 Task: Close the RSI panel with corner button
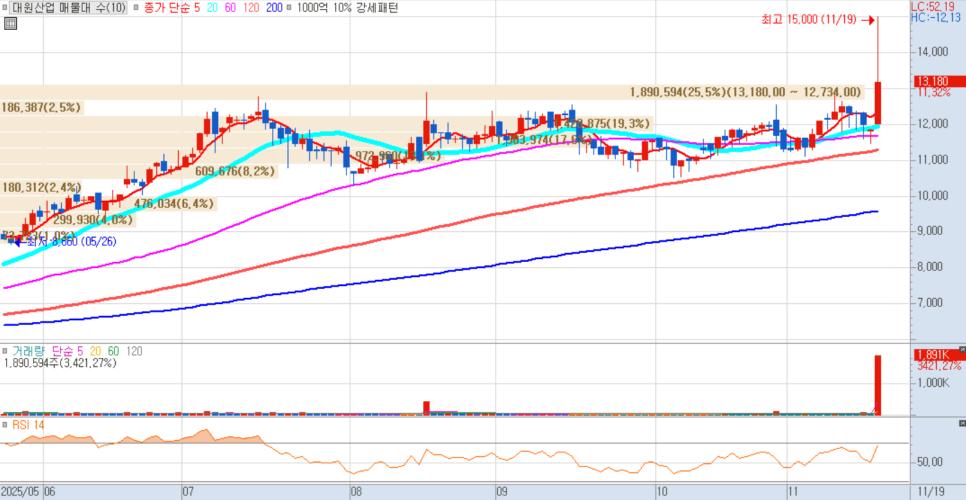click(962, 423)
